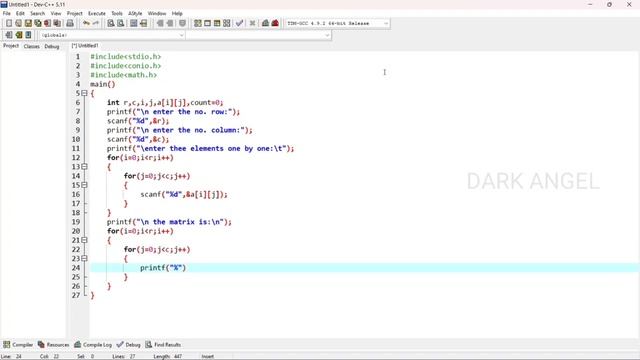
Task: Switch to the Project side tab
Action: [x=11, y=46]
